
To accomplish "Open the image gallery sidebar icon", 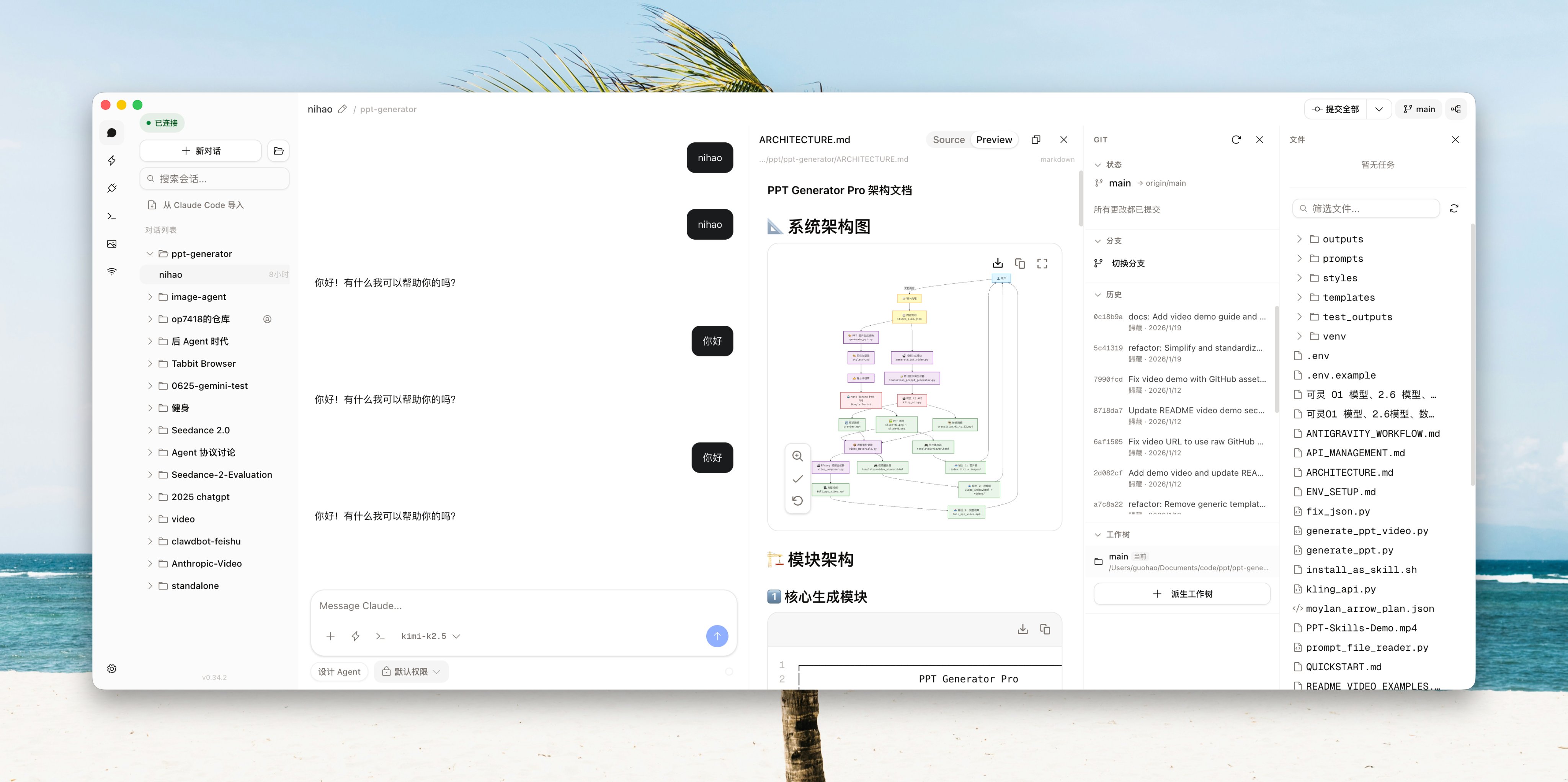I will tap(112, 244).
